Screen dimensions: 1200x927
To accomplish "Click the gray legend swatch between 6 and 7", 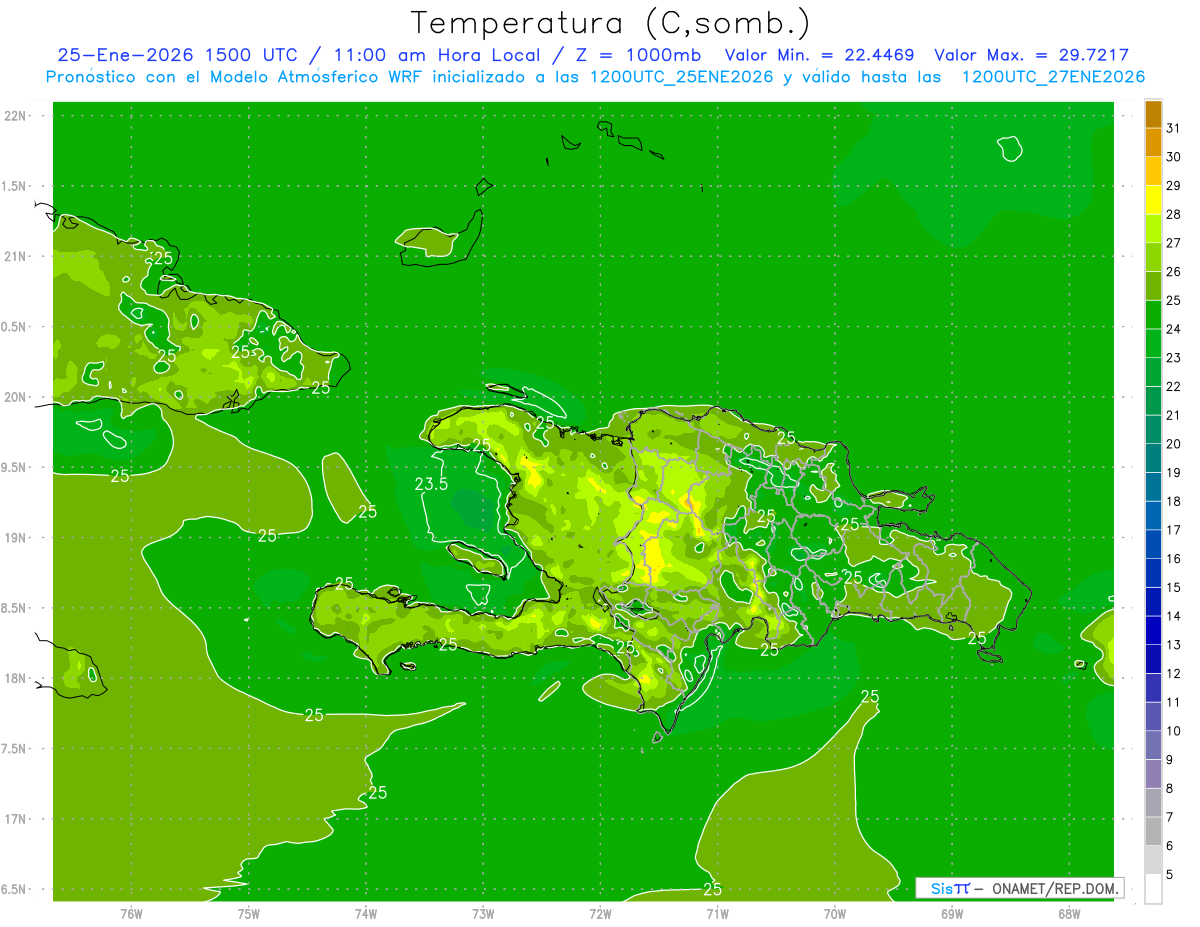I will click(1153, 832).
